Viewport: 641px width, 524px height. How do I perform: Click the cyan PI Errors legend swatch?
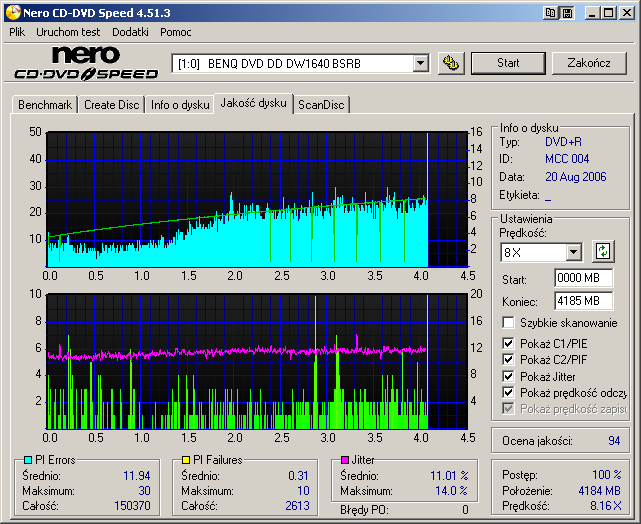28,460
